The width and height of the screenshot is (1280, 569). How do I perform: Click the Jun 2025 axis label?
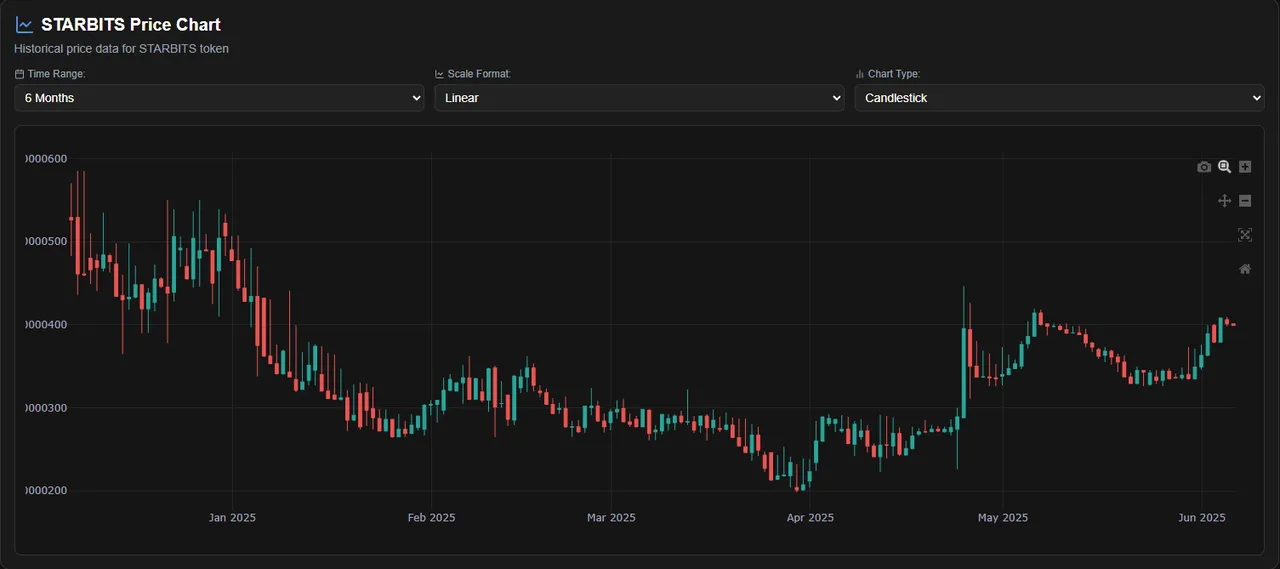click(x=1202, y=517)
